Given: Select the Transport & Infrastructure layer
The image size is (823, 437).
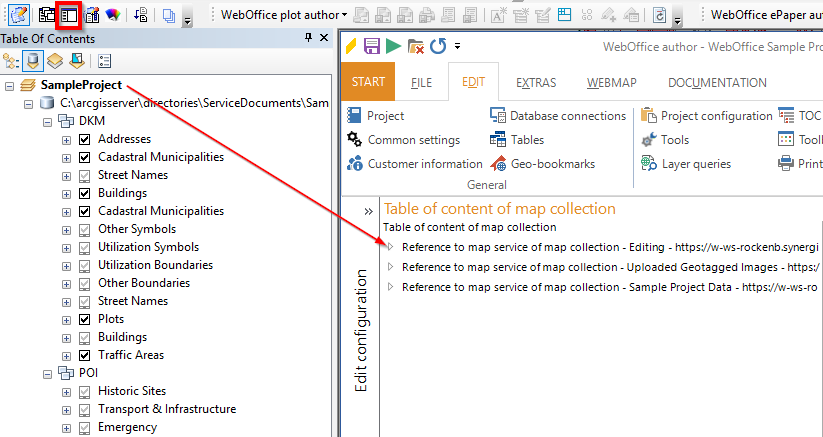Looking at the screenshot, I should 167,409.
